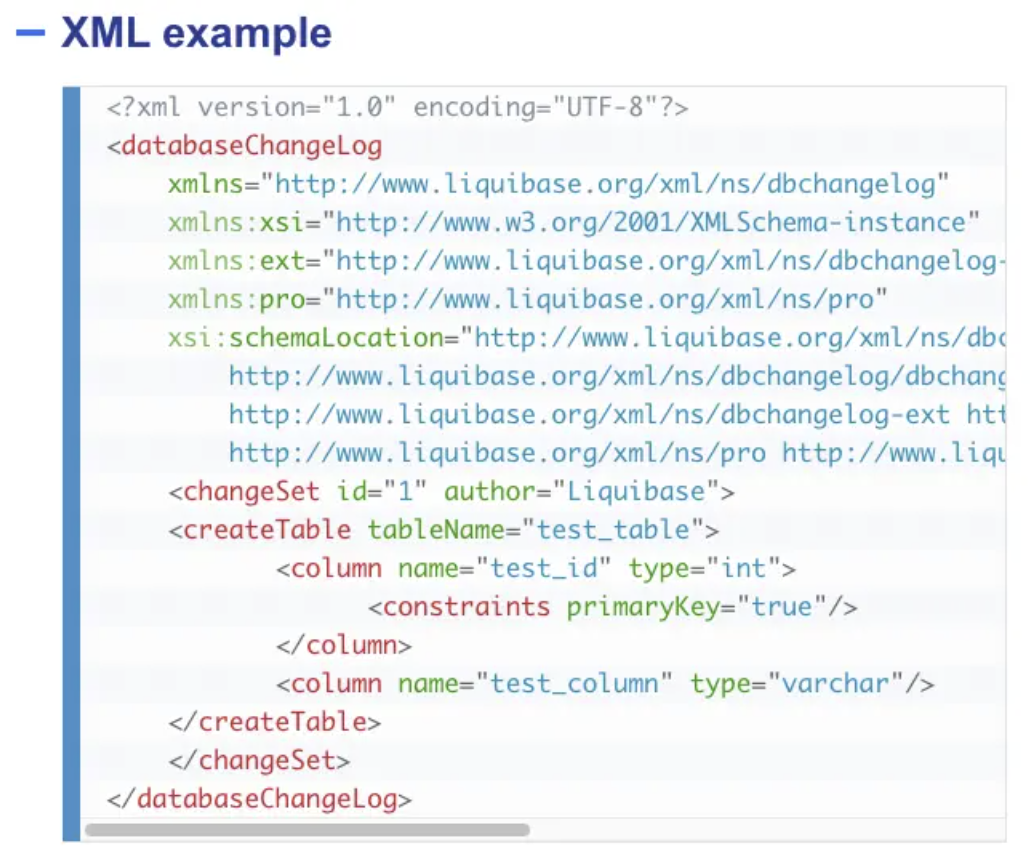The height and width of the screenshot is (856, 1030).
Task: Click the xmlns:xsi XMLSchema-instance line
Action: tap(573, 223)
